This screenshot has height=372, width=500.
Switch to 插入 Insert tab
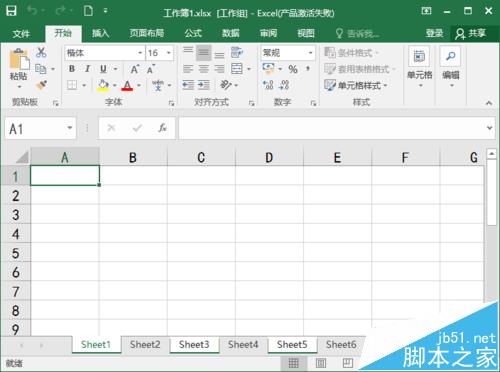[100, 33]
